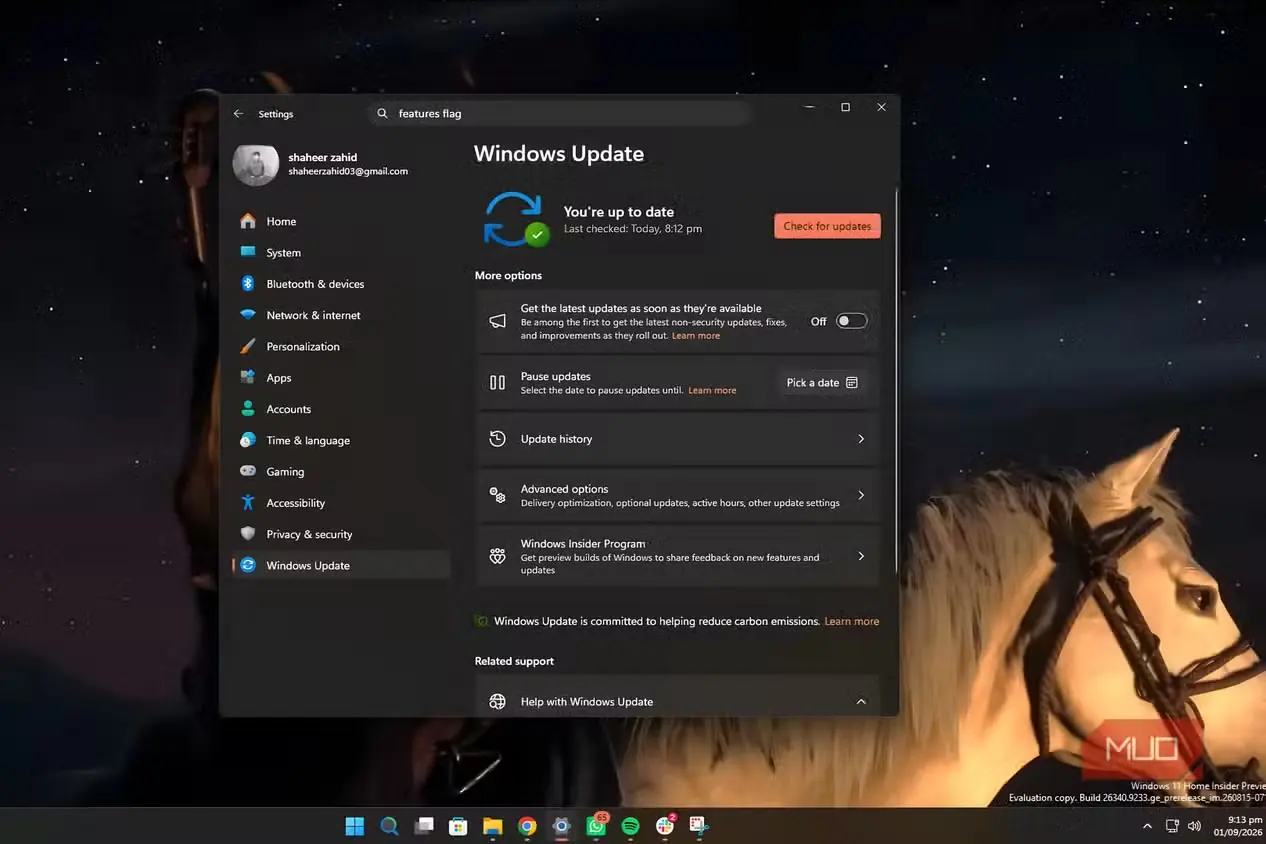This screenshot has width=1266, height=844.
Task: Open Microsoft Store from the taskbar
Action: [x=458, y=826]
